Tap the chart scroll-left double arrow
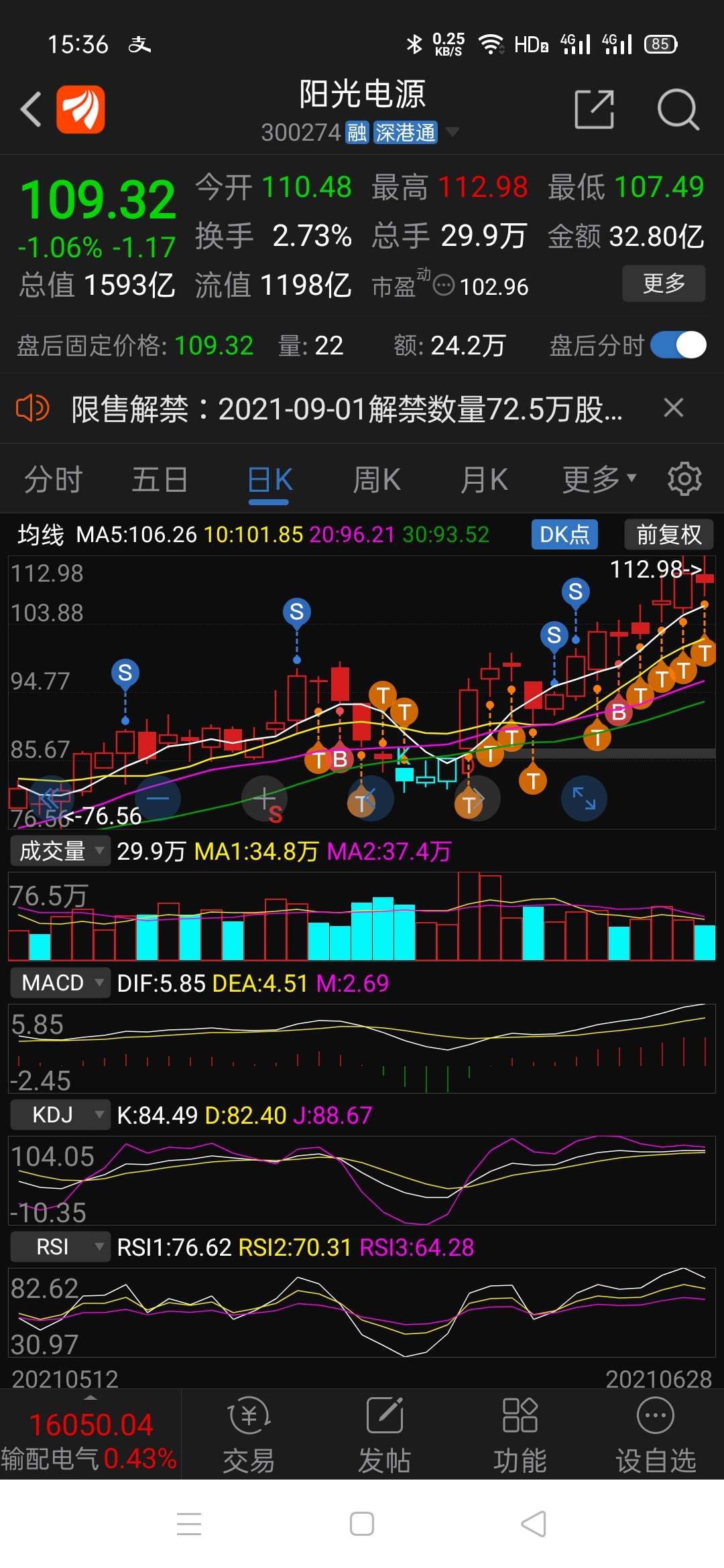The height and width of the screenshot is (1568, 724). tap(51, 799)
